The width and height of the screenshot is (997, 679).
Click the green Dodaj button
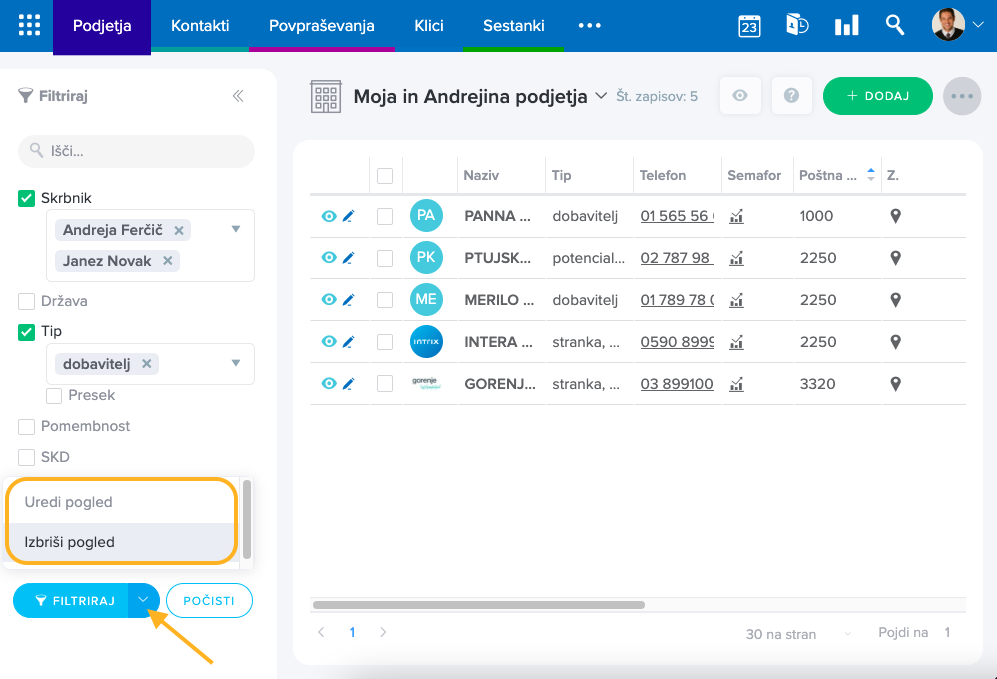[877, 96]
